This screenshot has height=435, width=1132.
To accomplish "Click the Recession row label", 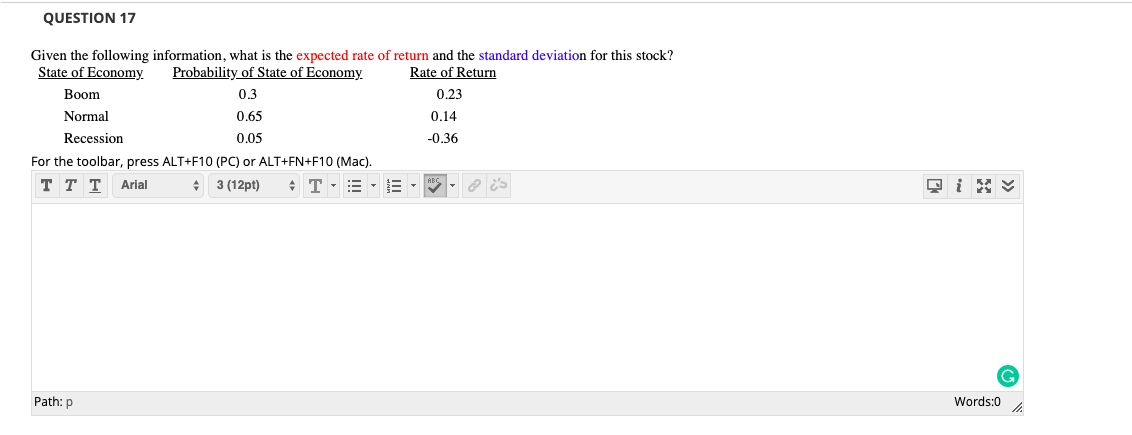I will [93, 138].
